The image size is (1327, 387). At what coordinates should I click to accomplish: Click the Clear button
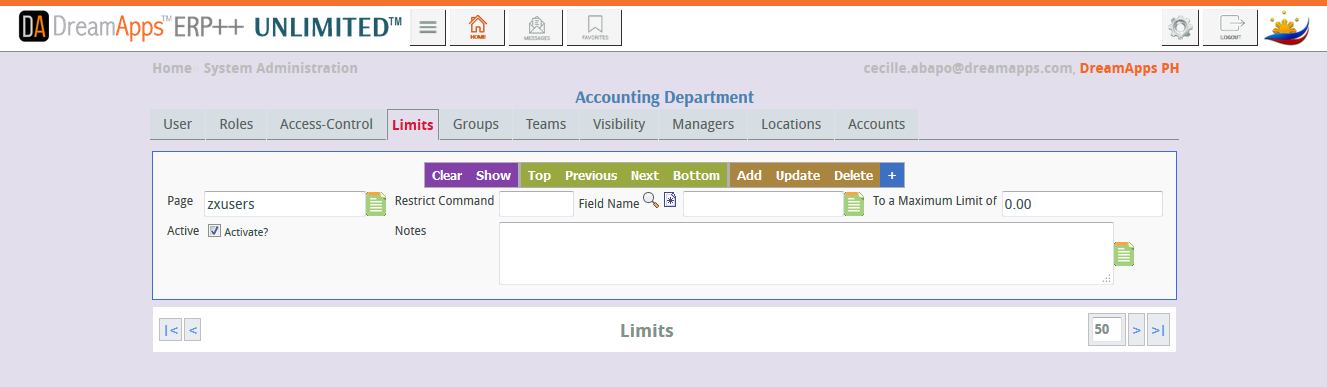coord(447,175)
